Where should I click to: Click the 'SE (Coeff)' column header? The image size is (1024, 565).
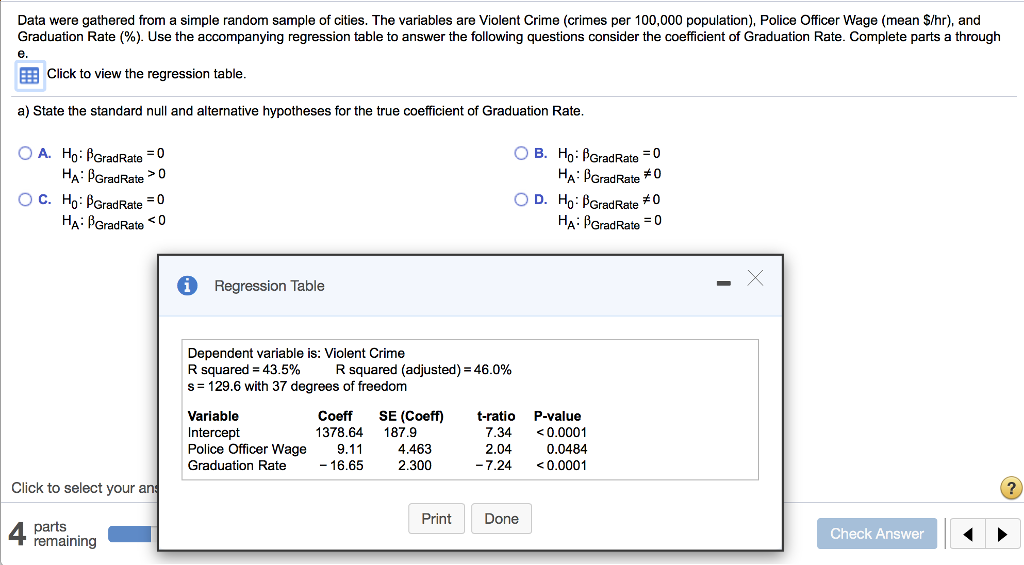tap(411, 416)
